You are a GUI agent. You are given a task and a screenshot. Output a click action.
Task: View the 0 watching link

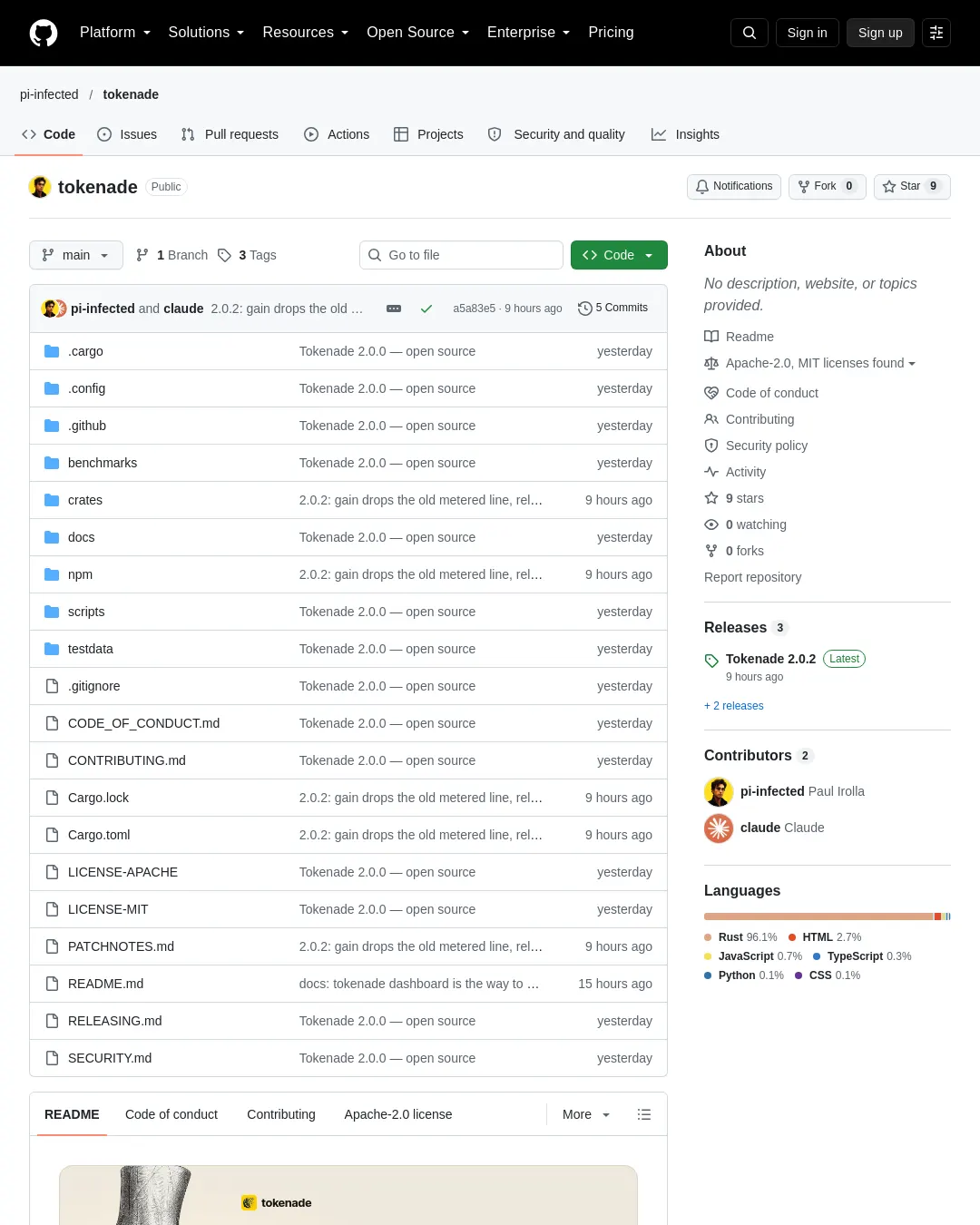pyautogui.click(x=746, y=524)
